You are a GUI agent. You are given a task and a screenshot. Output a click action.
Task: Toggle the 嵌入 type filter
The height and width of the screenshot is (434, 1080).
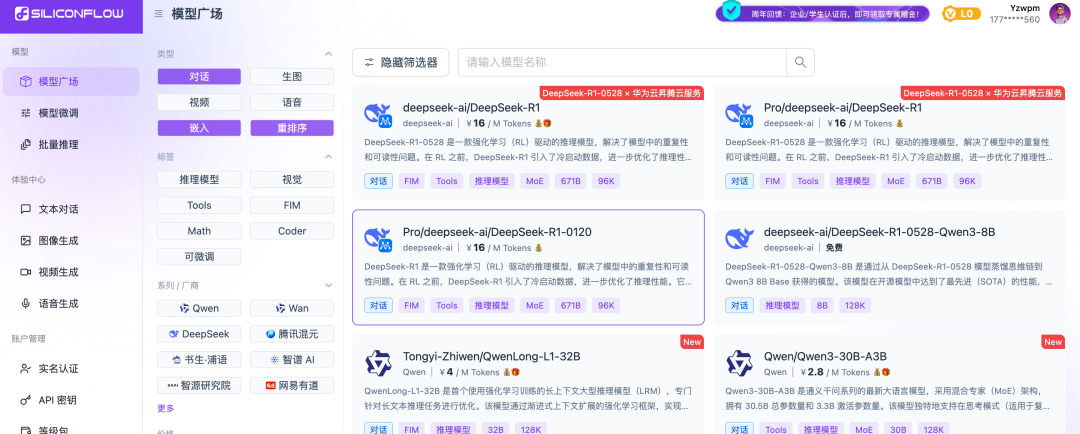tap(199, 128)
